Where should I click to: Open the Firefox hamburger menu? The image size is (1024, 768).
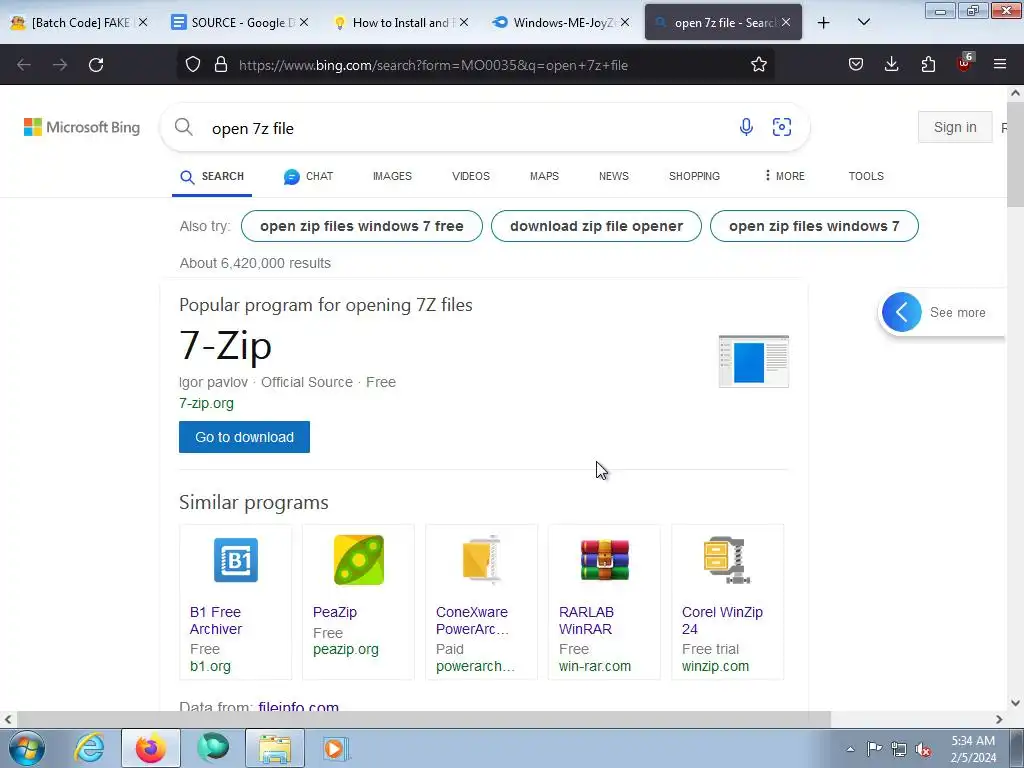(1000, 64)
